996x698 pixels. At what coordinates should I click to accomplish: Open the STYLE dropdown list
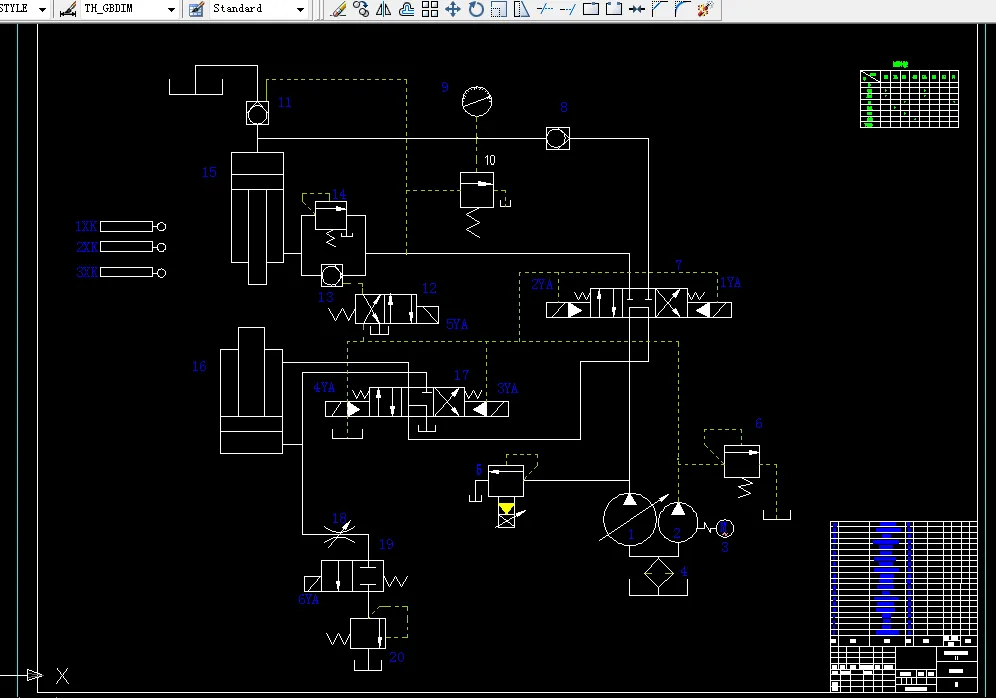[43, 10]
